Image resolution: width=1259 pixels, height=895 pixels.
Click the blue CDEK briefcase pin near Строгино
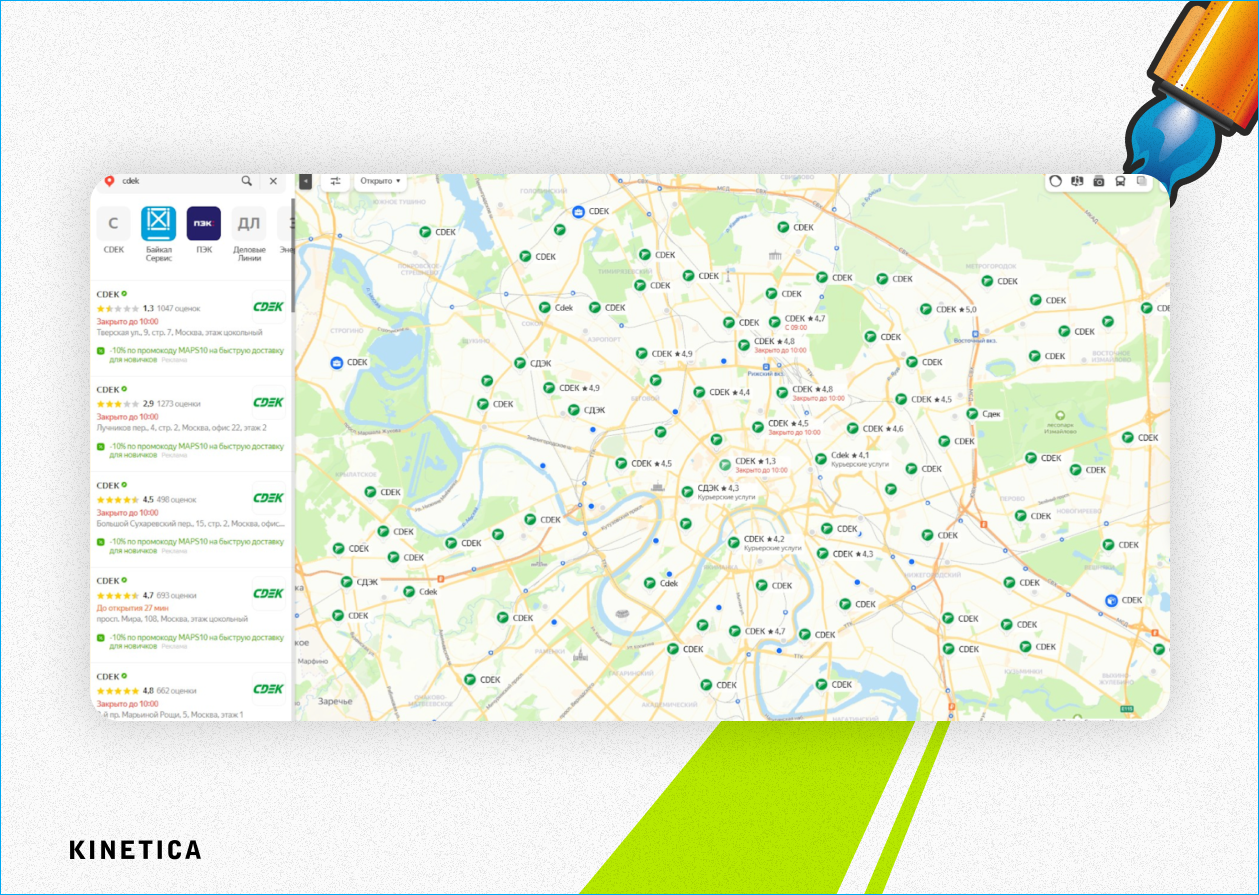click(x=337, y=362)
